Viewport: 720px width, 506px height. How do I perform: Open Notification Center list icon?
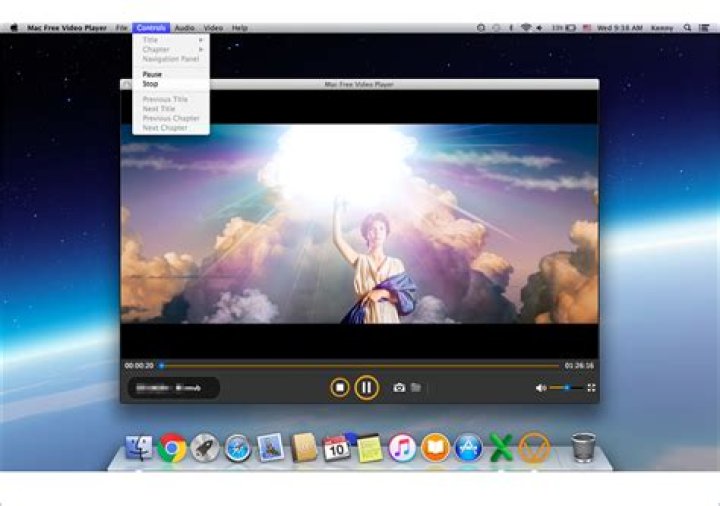click(x=704, y=28)
